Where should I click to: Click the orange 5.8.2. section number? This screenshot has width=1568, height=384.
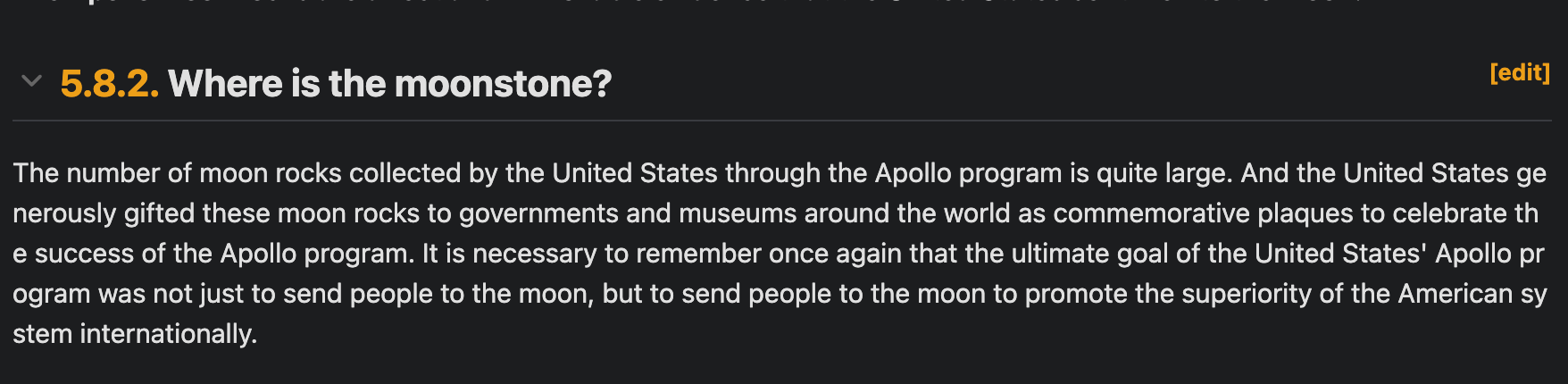[109, 84]
